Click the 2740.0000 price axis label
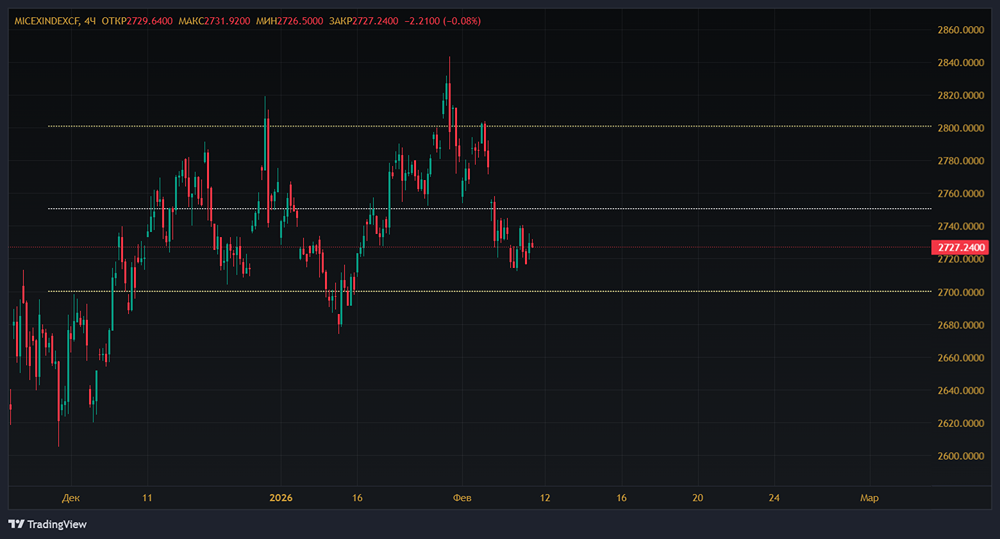Screen dimensions: 1000x539 tap(960, 226)
